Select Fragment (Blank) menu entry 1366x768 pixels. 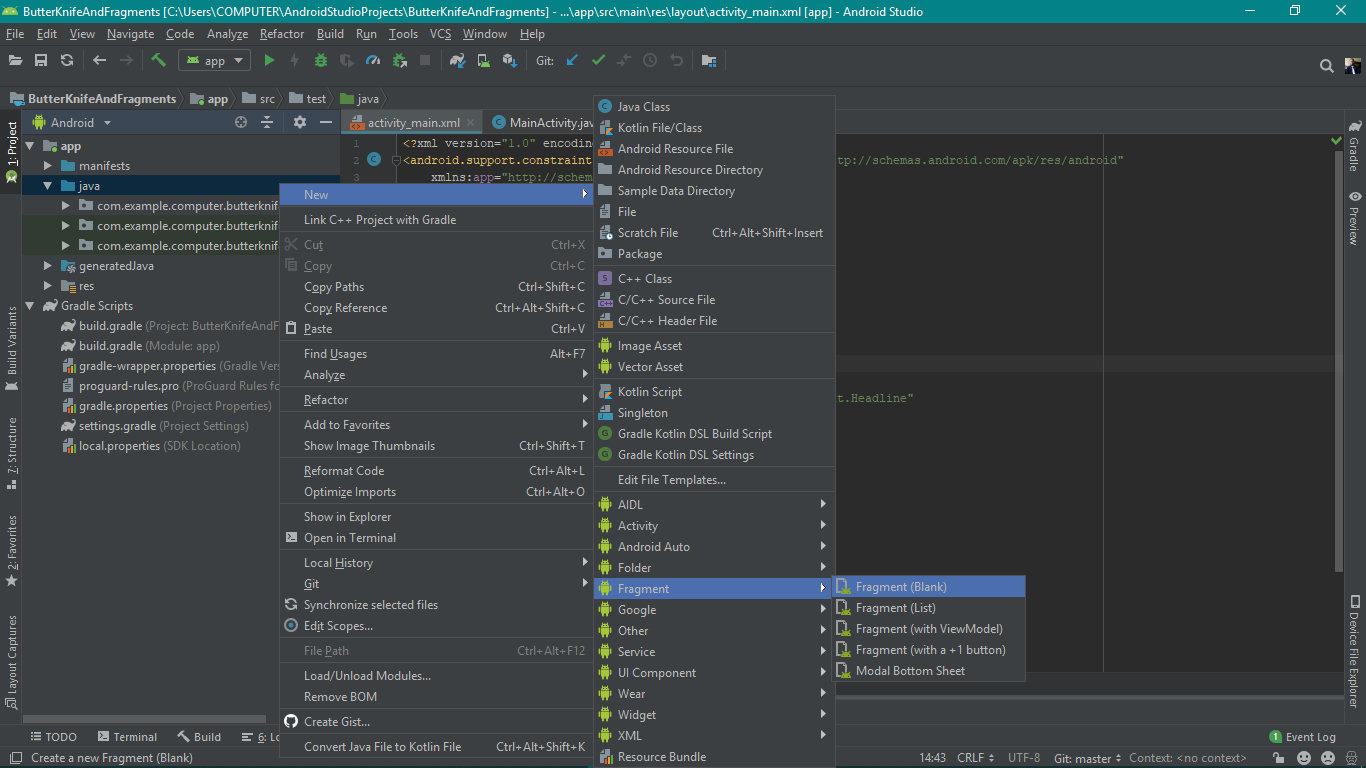(x=929, y=587)
